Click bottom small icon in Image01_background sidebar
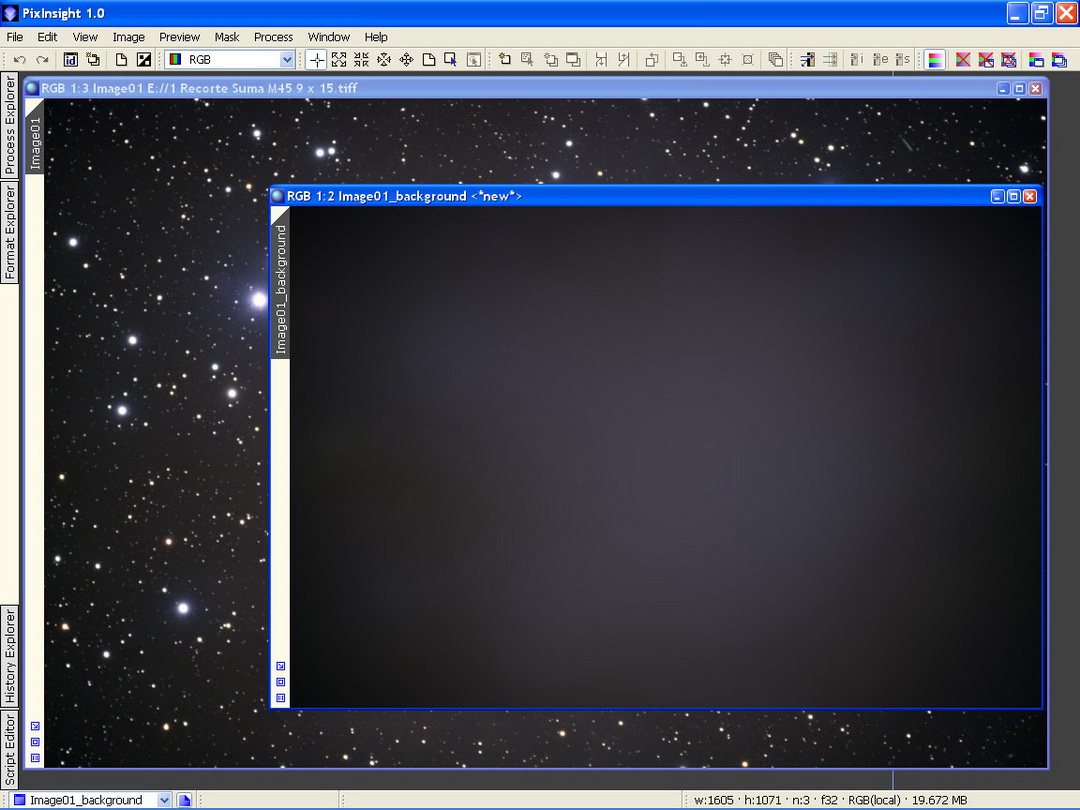This screenshot has width=1080, height=810. click(280, 698)
